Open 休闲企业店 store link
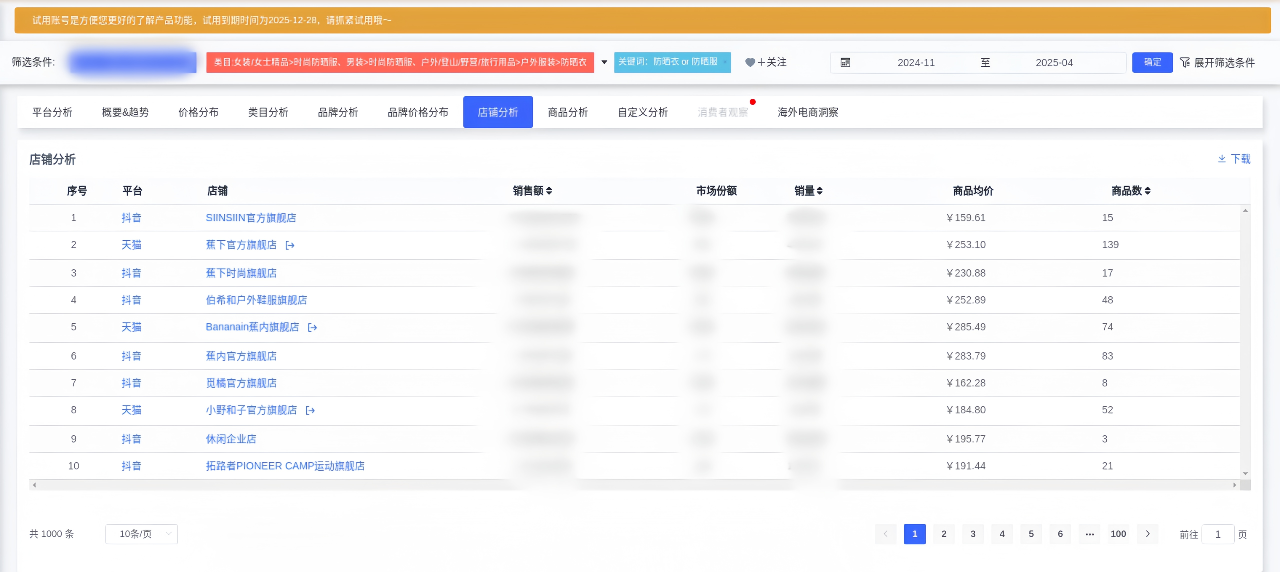Image resolution: width=1280 pixels, height=572 pixels. click(231, 439)
